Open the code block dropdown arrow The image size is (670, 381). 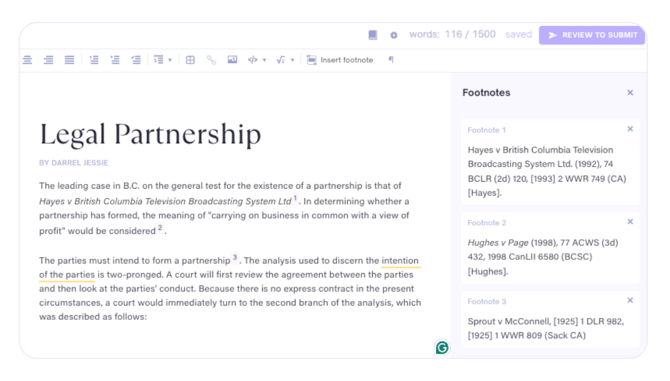tap(264, 60)
